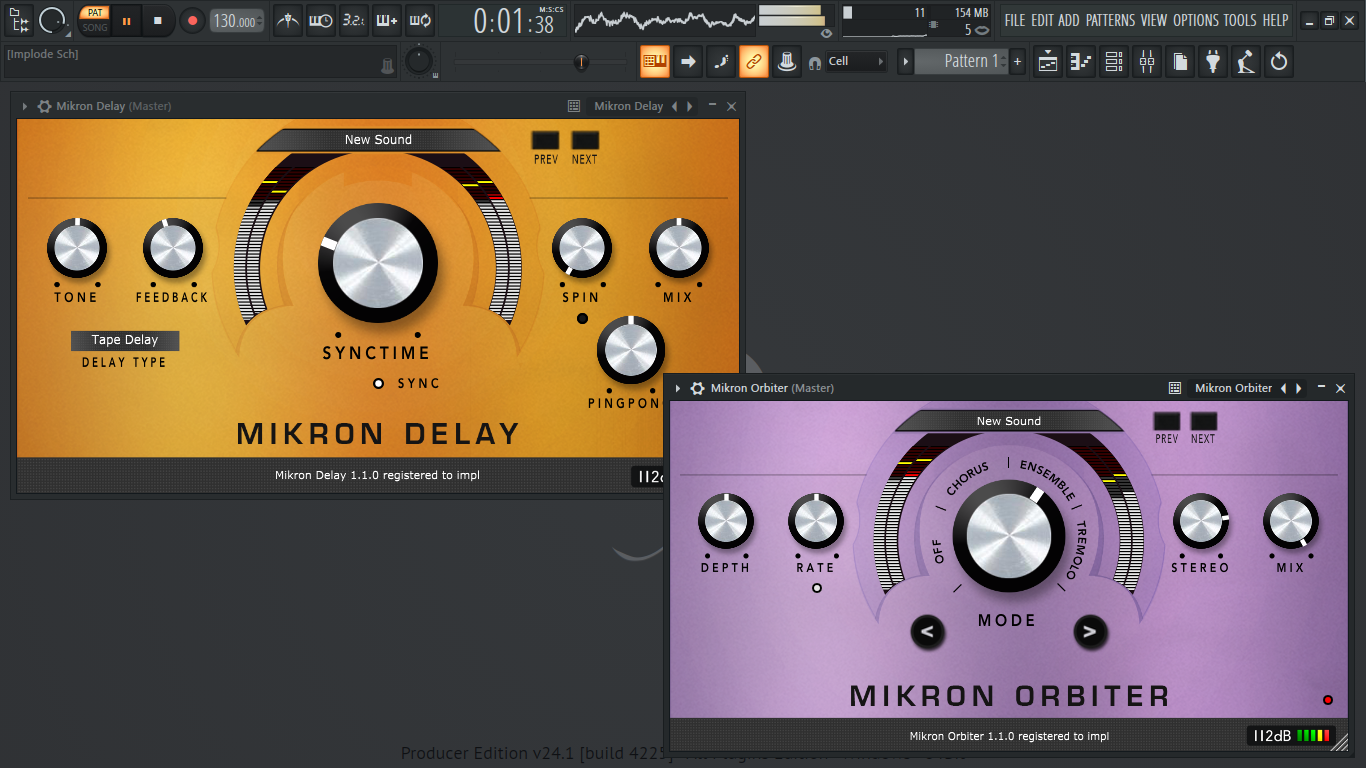Click the eye icon under output meter
The height and width of the screenshot is (768, 1366).
(826, 32)
